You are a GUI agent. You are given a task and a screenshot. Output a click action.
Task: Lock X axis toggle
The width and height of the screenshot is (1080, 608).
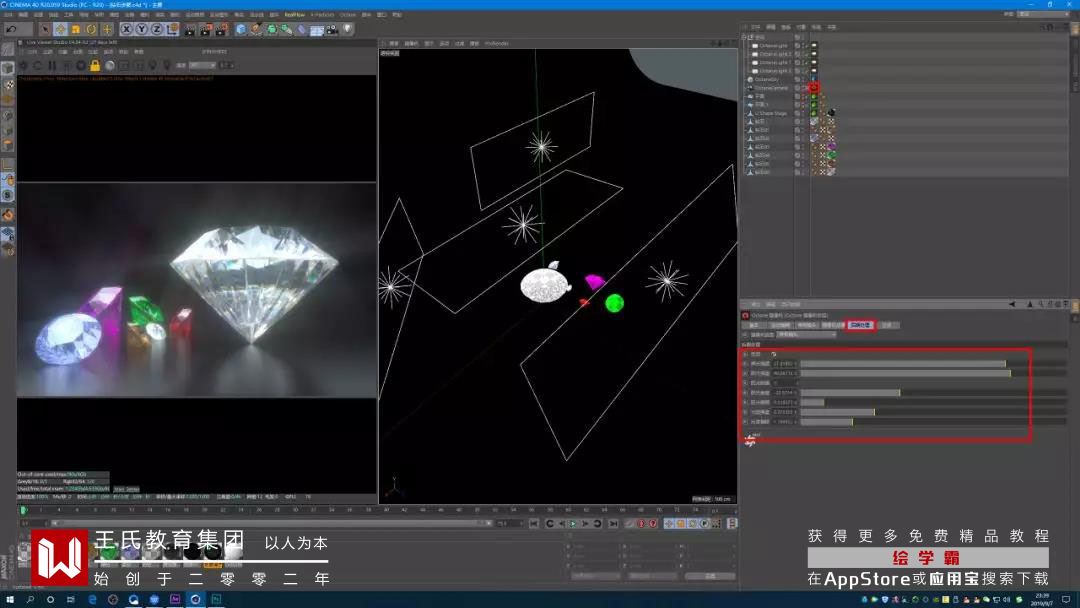pyautogui.click(x=127, y=29)
